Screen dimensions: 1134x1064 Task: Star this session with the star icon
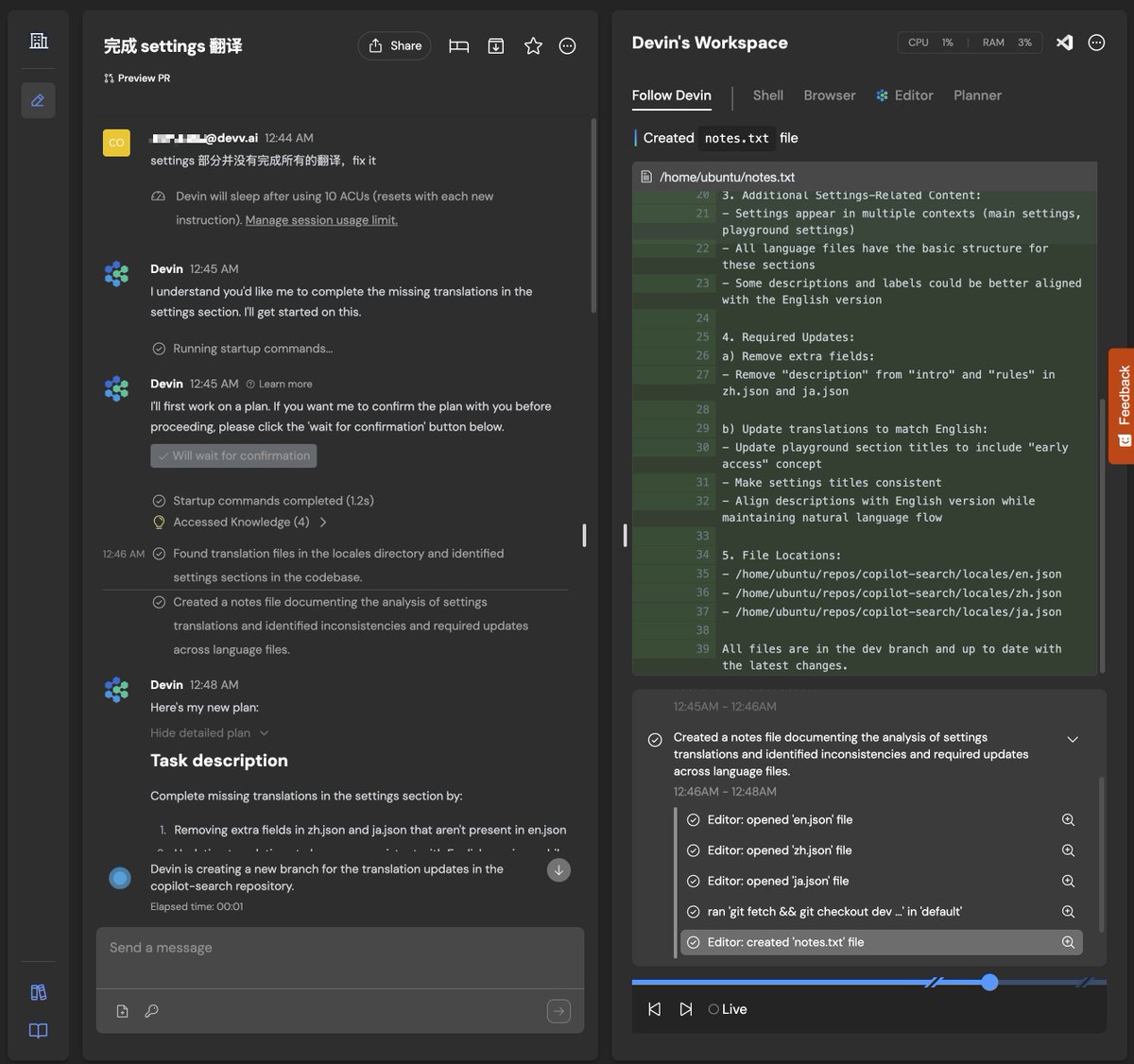(533, 45)
